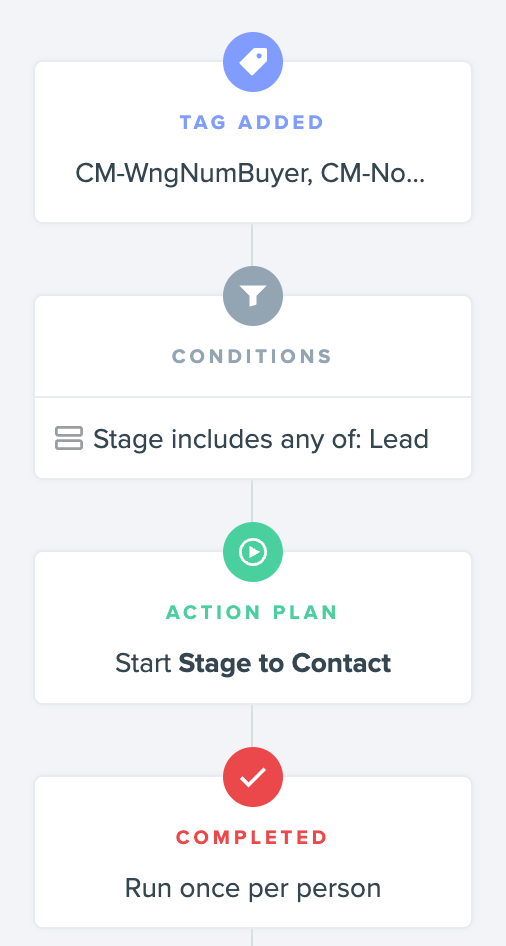Click the TAG ADDED heading label
Screen dimensions: 506x946
[252, 122]
